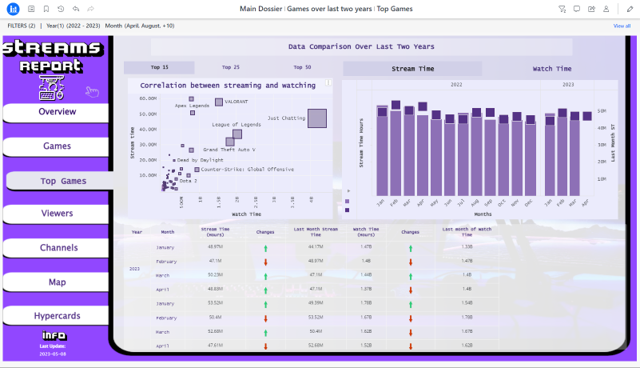Screen dimensions: 640x368
Task: Open the account user icon
Action: coord(606,9)
